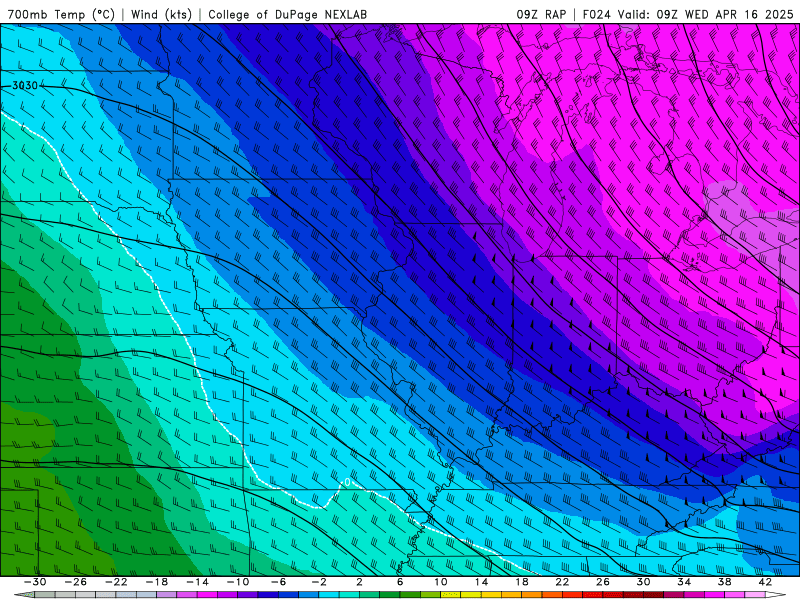The height and width of the screenshot is (600, 800).
Task: Click the "42" color scale label
Action: 765,582
